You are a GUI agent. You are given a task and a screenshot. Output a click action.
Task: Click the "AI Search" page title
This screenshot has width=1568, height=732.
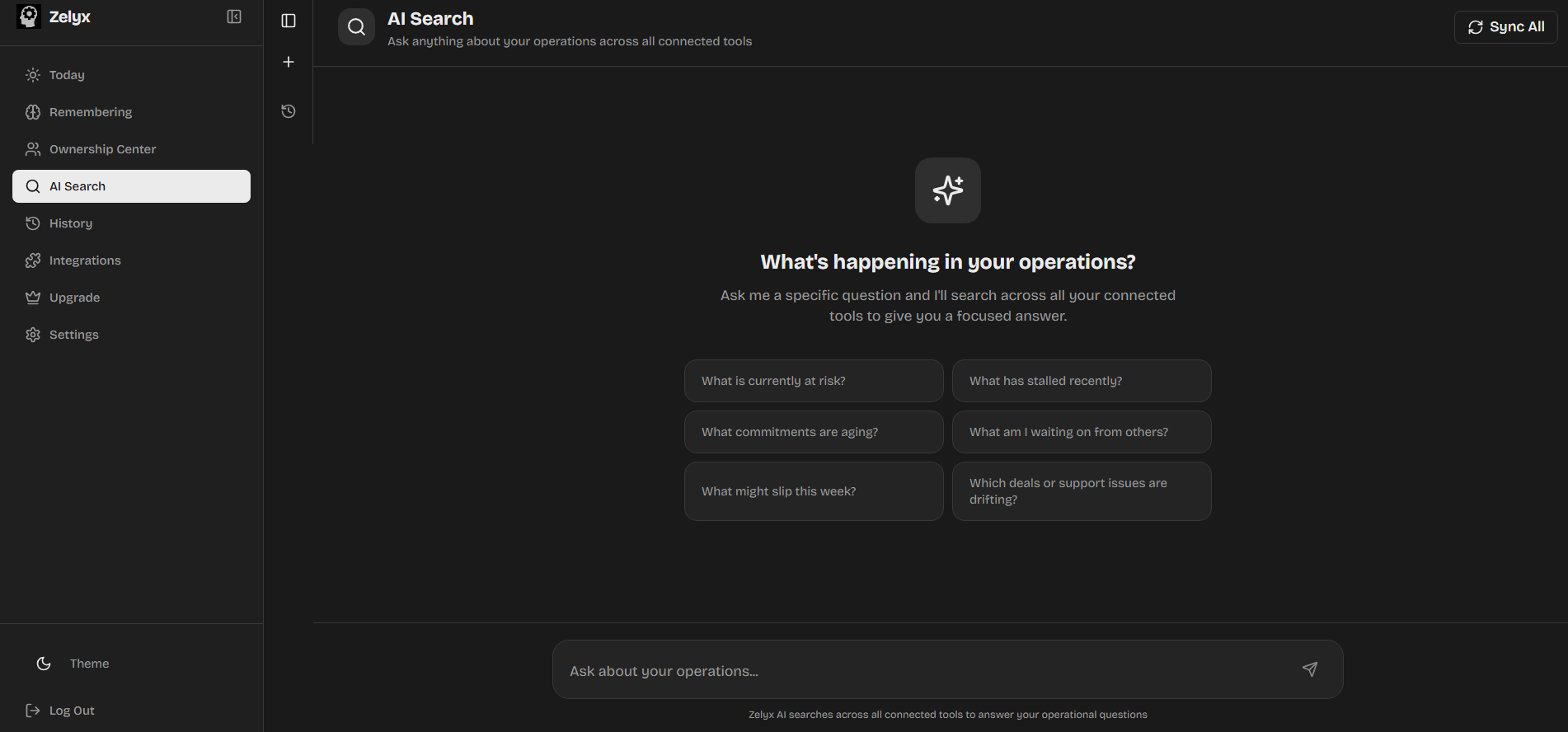[430, 19]
